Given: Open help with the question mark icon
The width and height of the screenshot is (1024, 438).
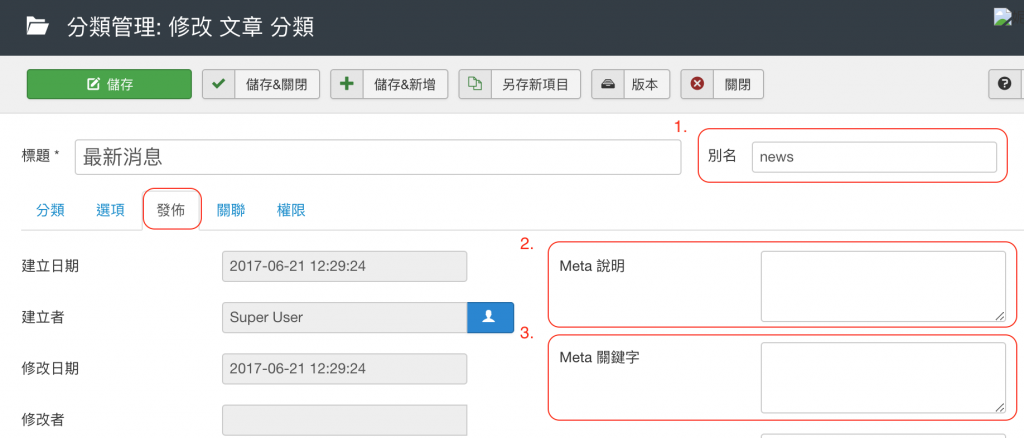Looking at the screenshot, I should (x=1004, y=85).
